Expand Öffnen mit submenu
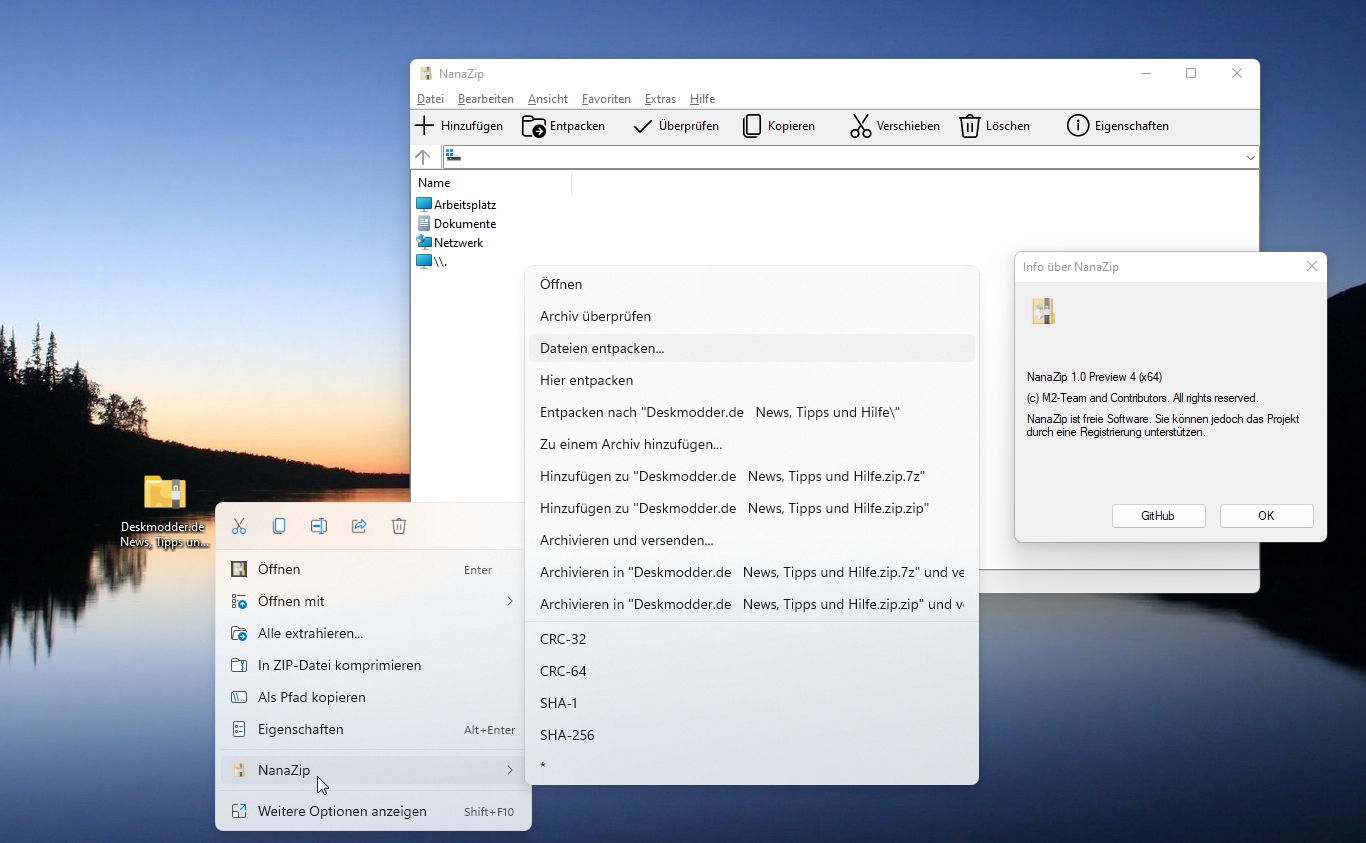The image size is (1366, 843). [509, 601]
